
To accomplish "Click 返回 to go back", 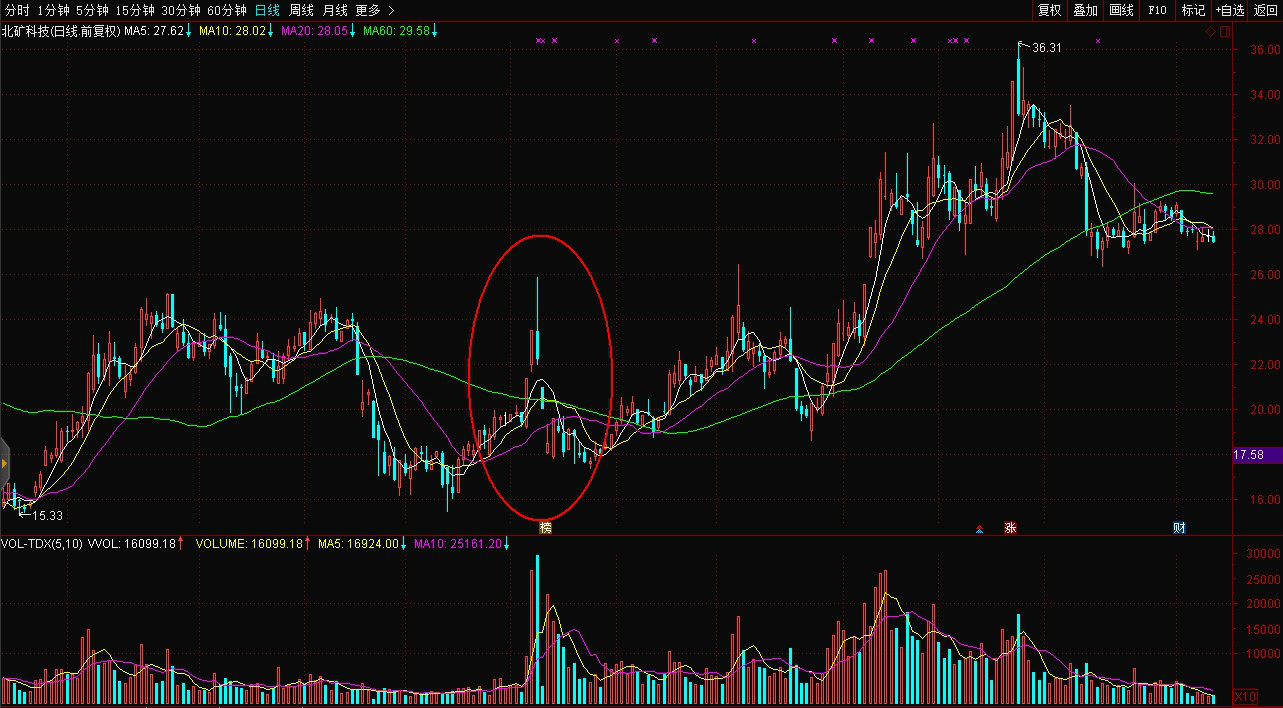I will coord(1265,10).
